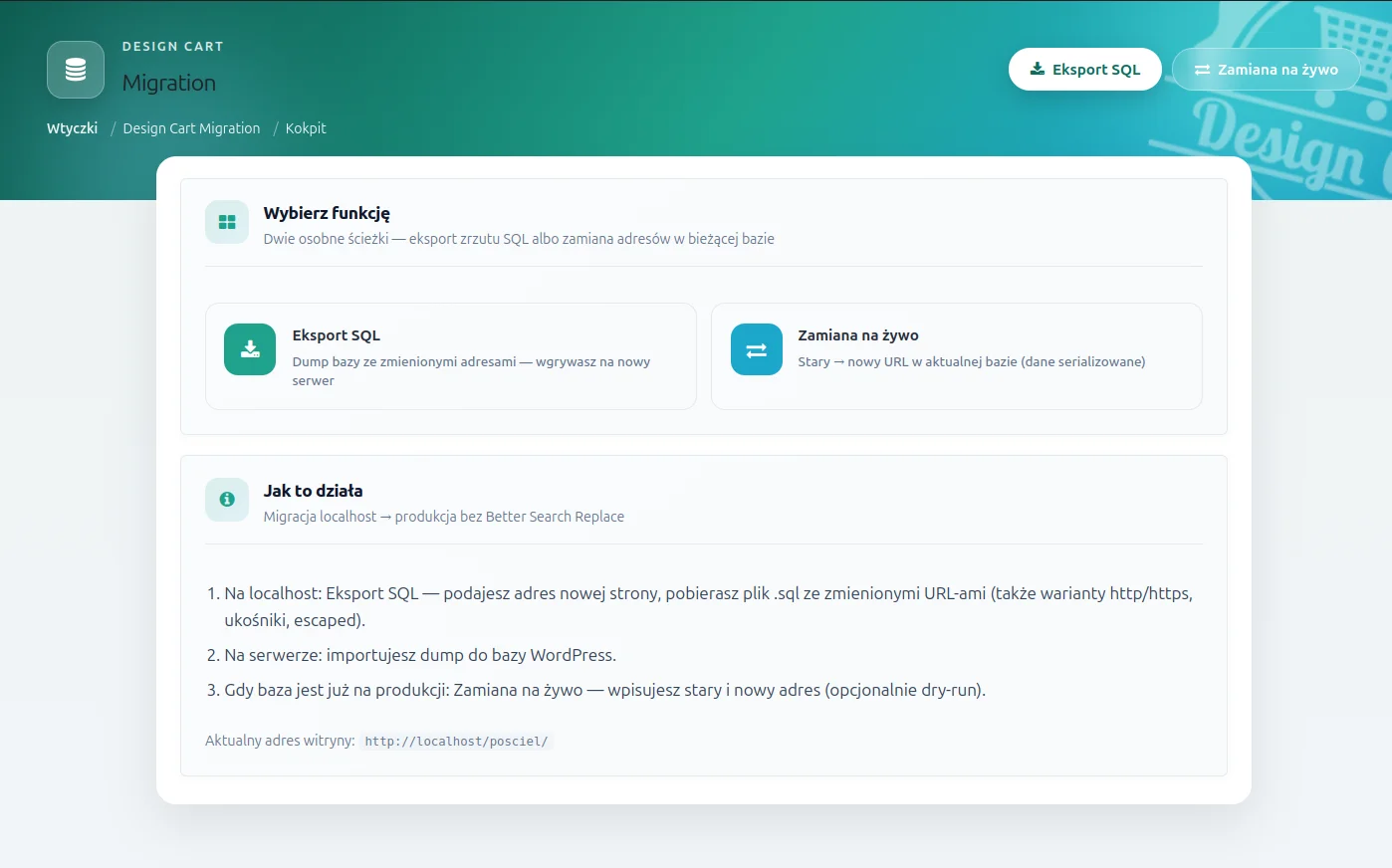1392x868 pixels.
Task: Click the Zamiana na żywo header button
Action: coord(1266,70)
